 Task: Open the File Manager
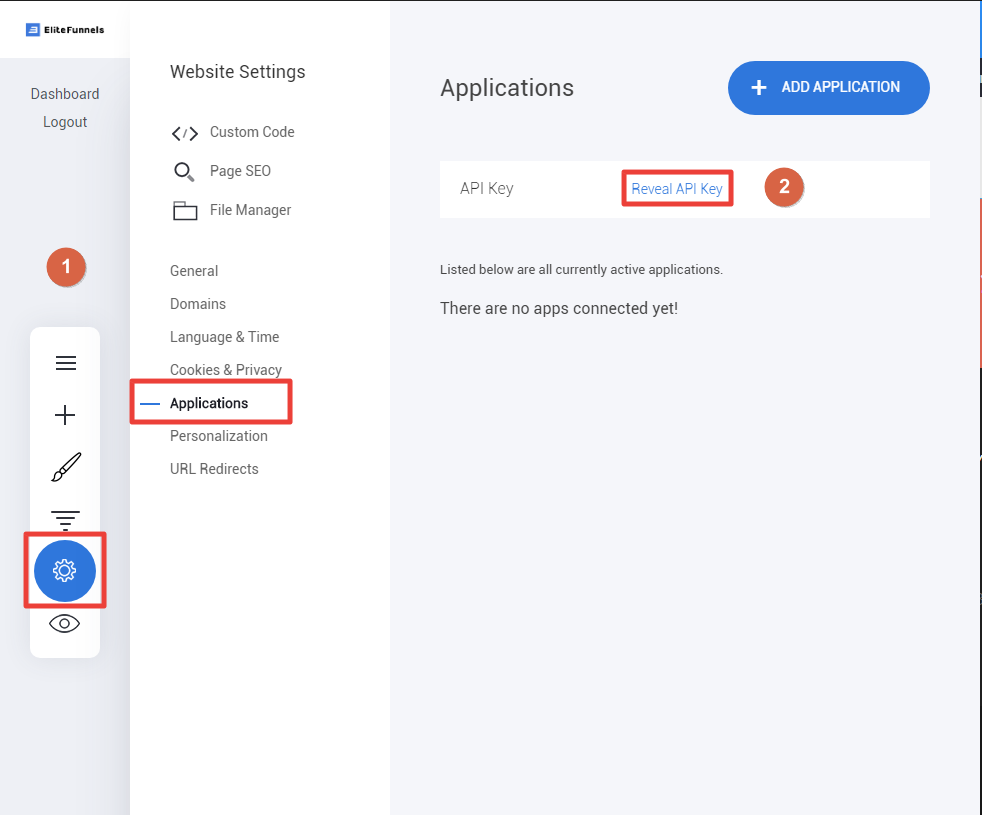point(232,210)
